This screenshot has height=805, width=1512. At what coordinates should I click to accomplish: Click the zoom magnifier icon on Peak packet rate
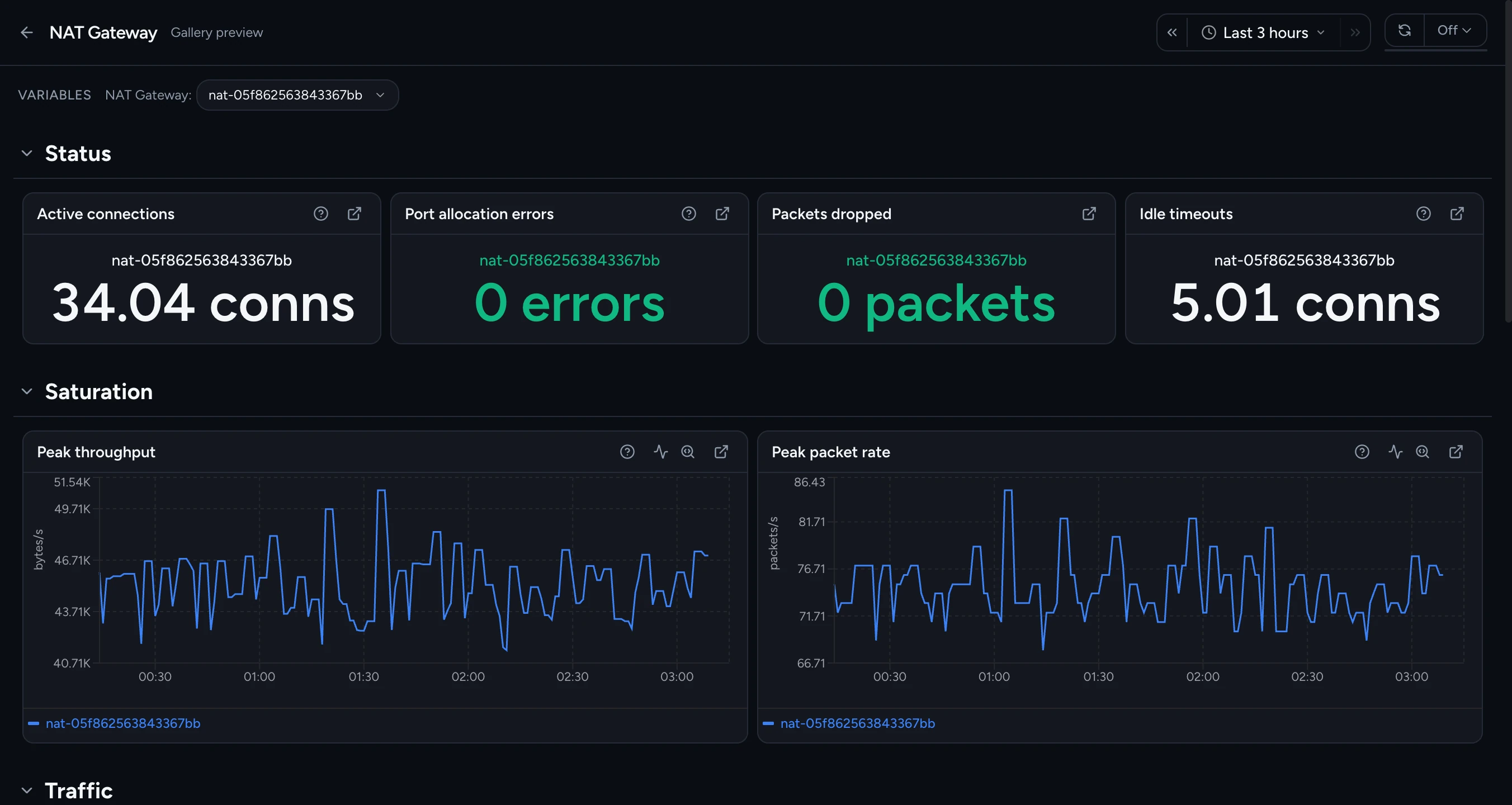coord(1422,452)
